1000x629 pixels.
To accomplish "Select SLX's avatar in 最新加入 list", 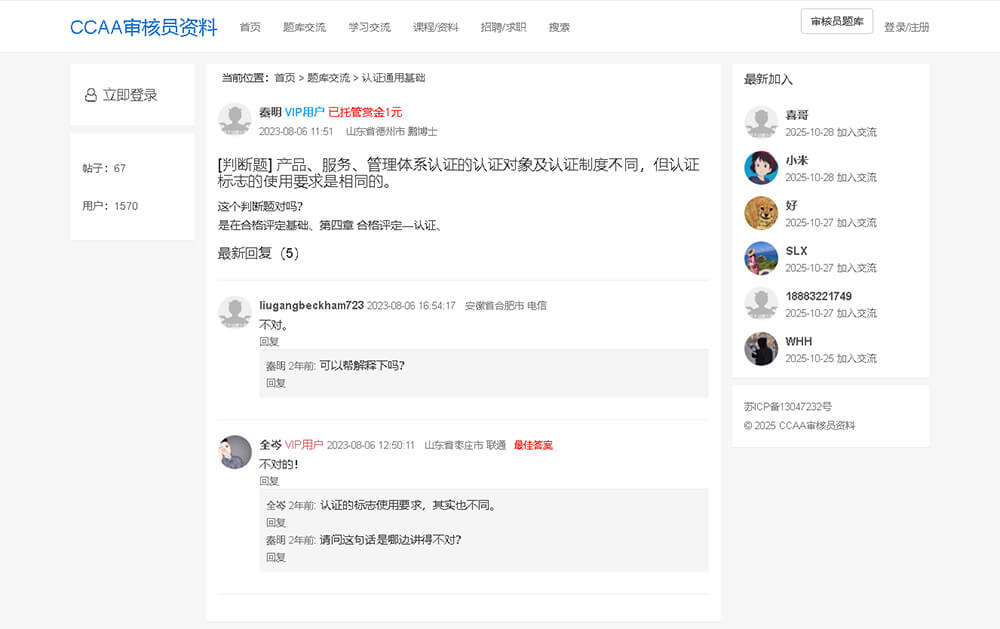I will tap(760, 258).
